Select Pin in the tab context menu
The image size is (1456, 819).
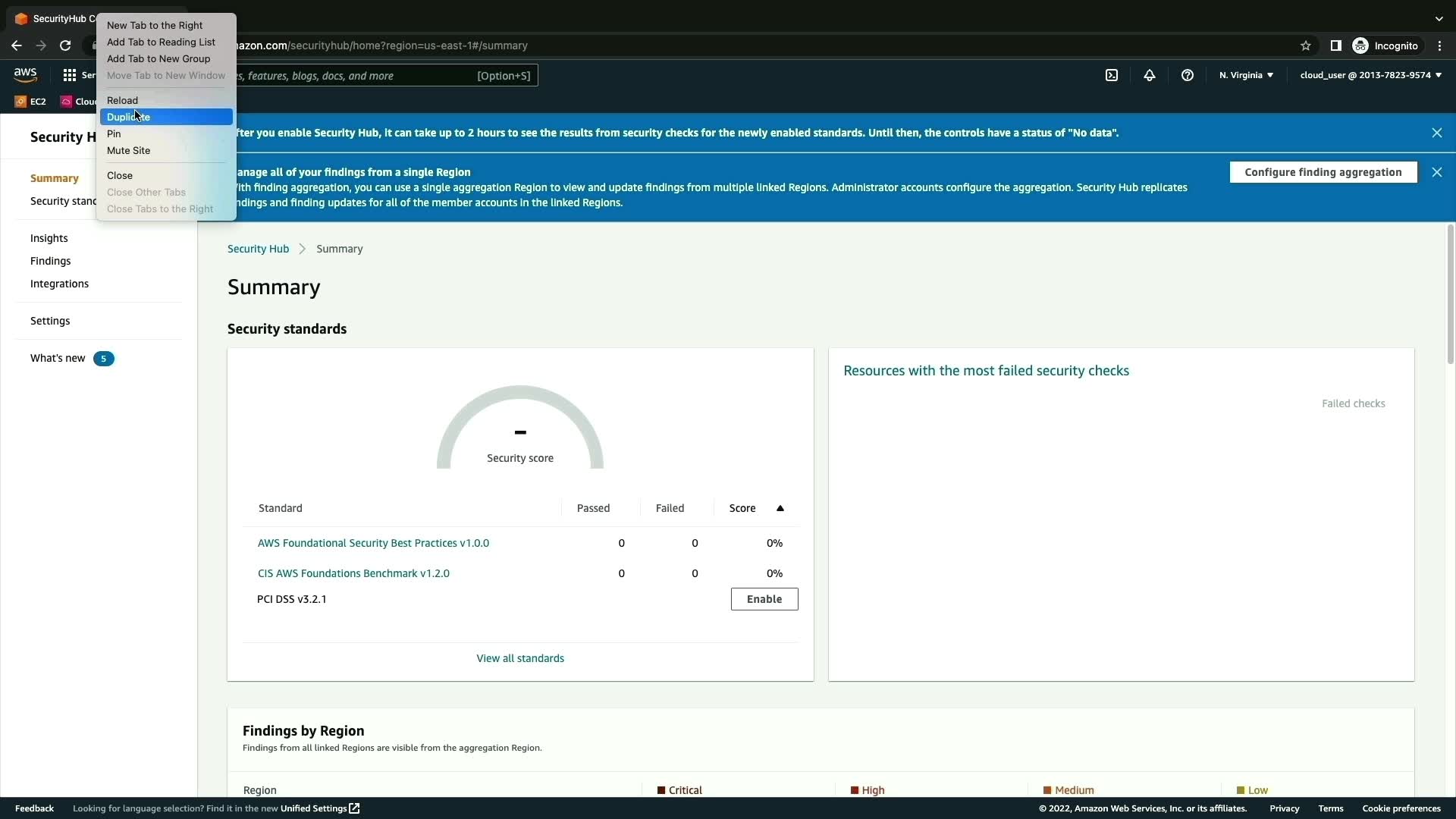coord(114,133)
